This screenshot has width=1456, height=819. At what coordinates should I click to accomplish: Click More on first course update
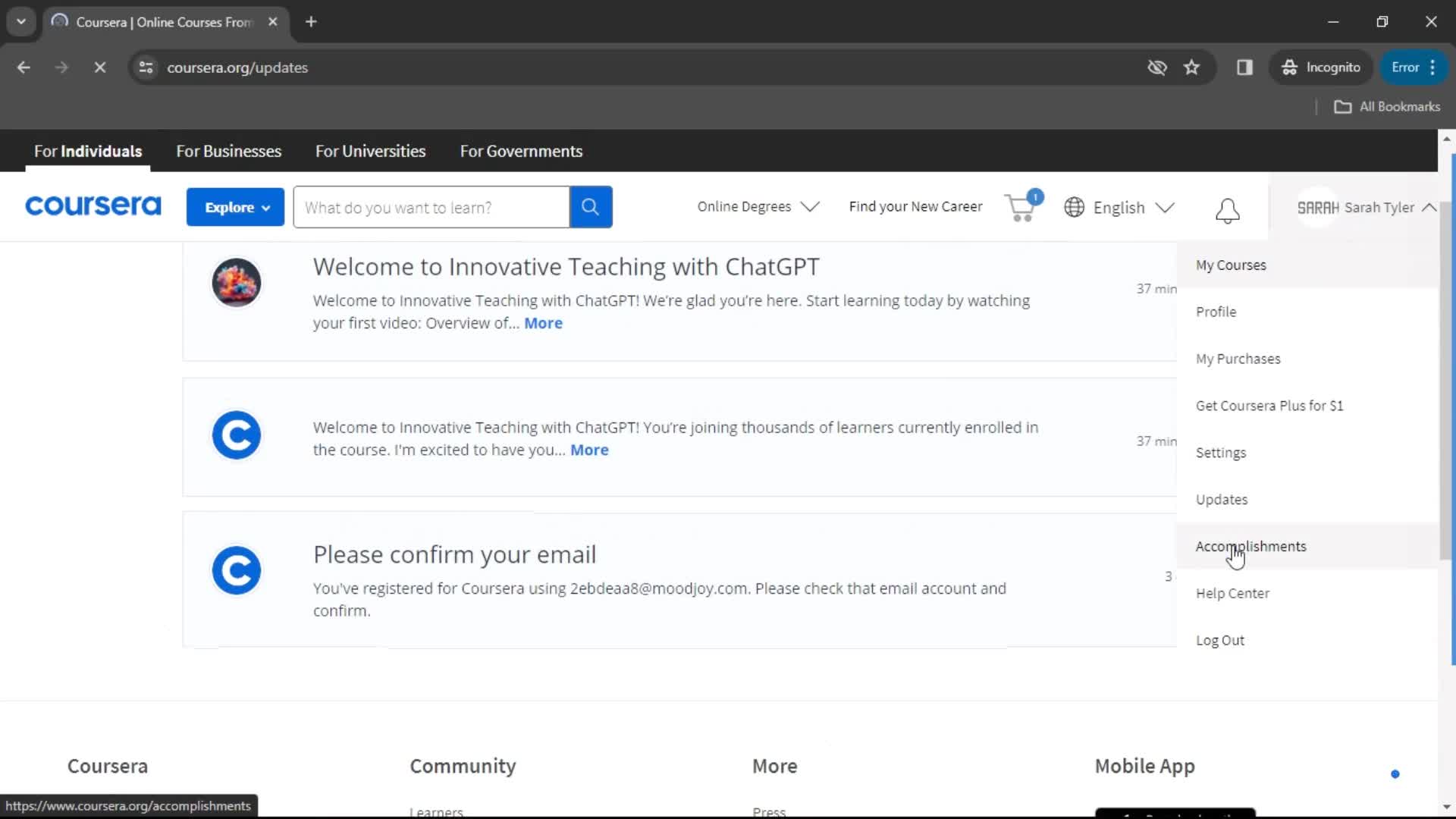[x=543, y=323]
